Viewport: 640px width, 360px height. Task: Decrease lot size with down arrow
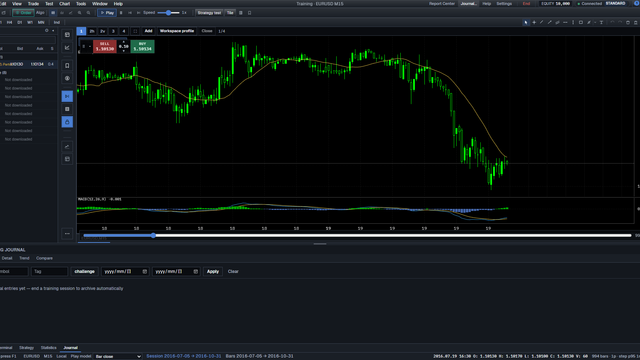pyautogui.click(x=124, y=51)
